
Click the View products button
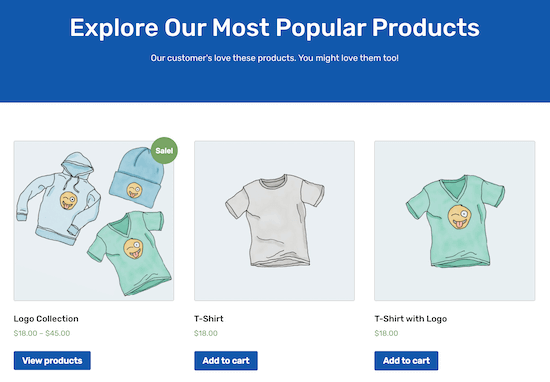click(52, 361)
